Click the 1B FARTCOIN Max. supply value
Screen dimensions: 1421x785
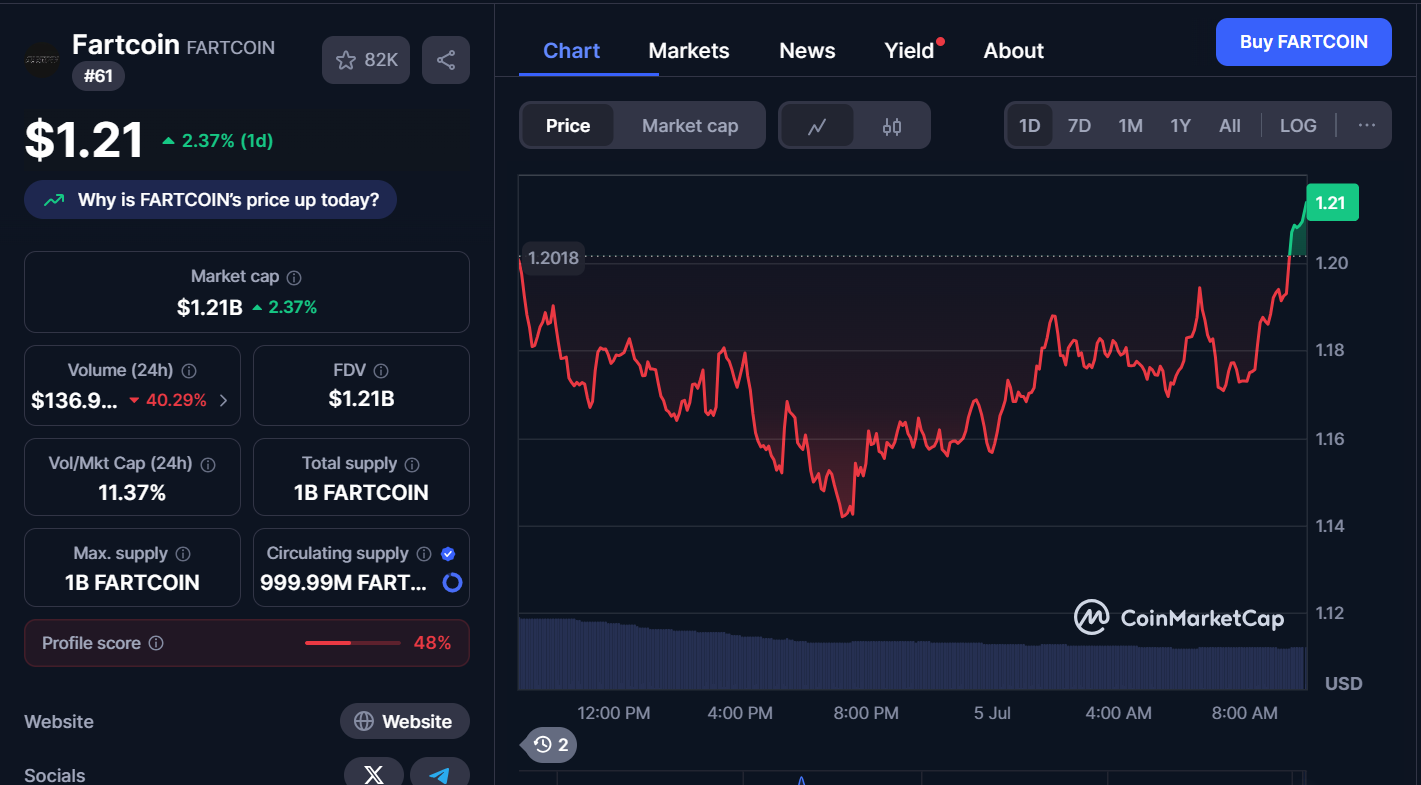coord(132,583)
